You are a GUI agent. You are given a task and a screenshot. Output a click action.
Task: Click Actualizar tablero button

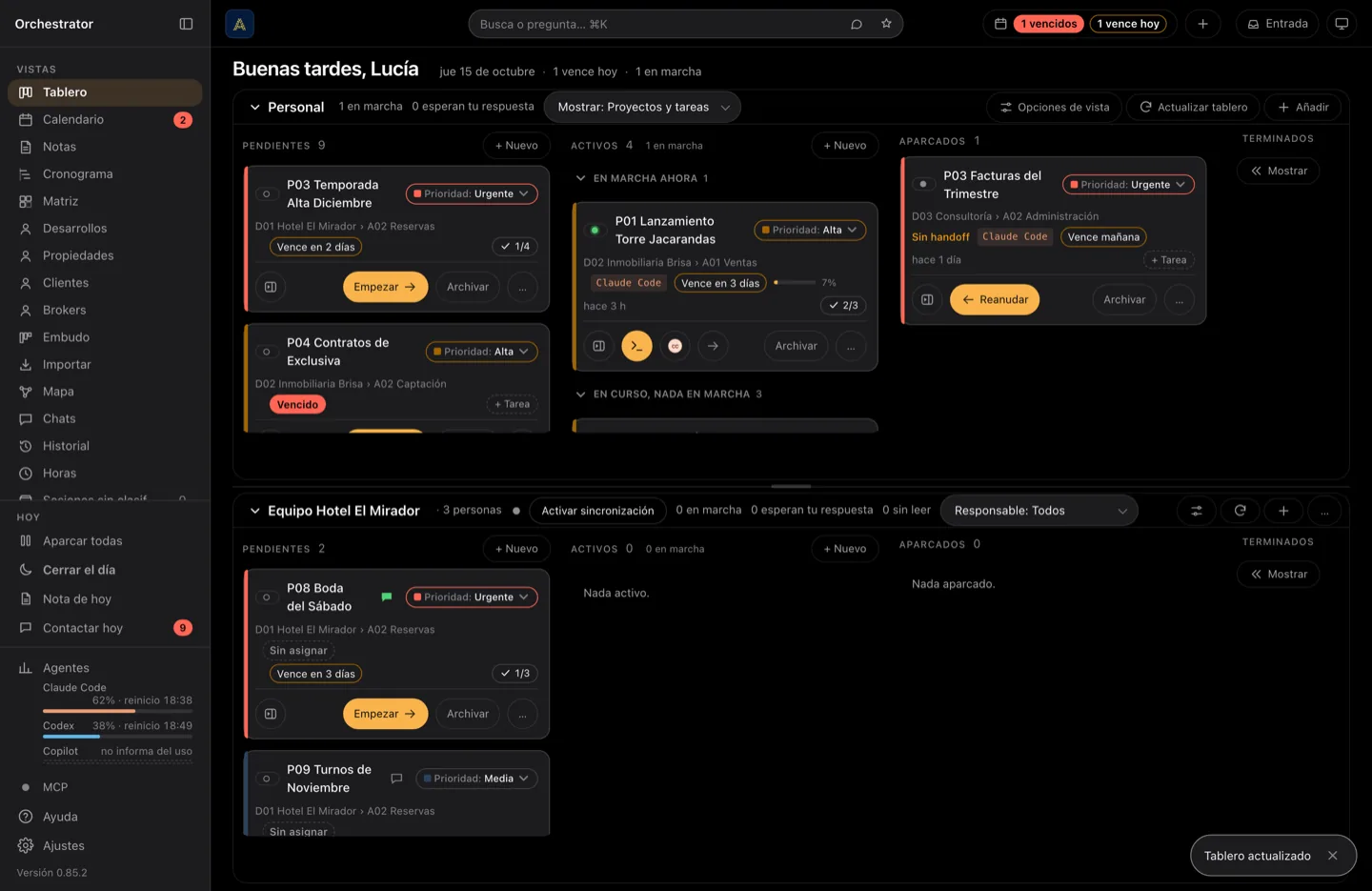pyautogui.click(x=1193, y=107)
